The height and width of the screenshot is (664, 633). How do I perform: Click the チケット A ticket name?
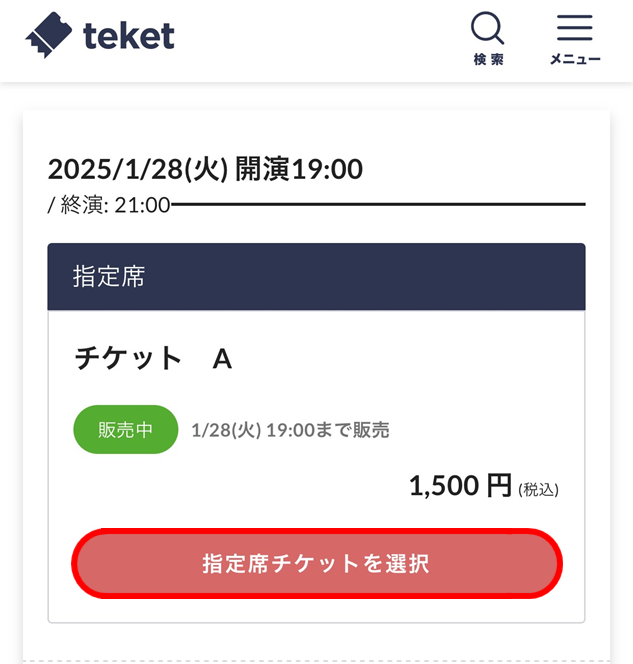153,359
